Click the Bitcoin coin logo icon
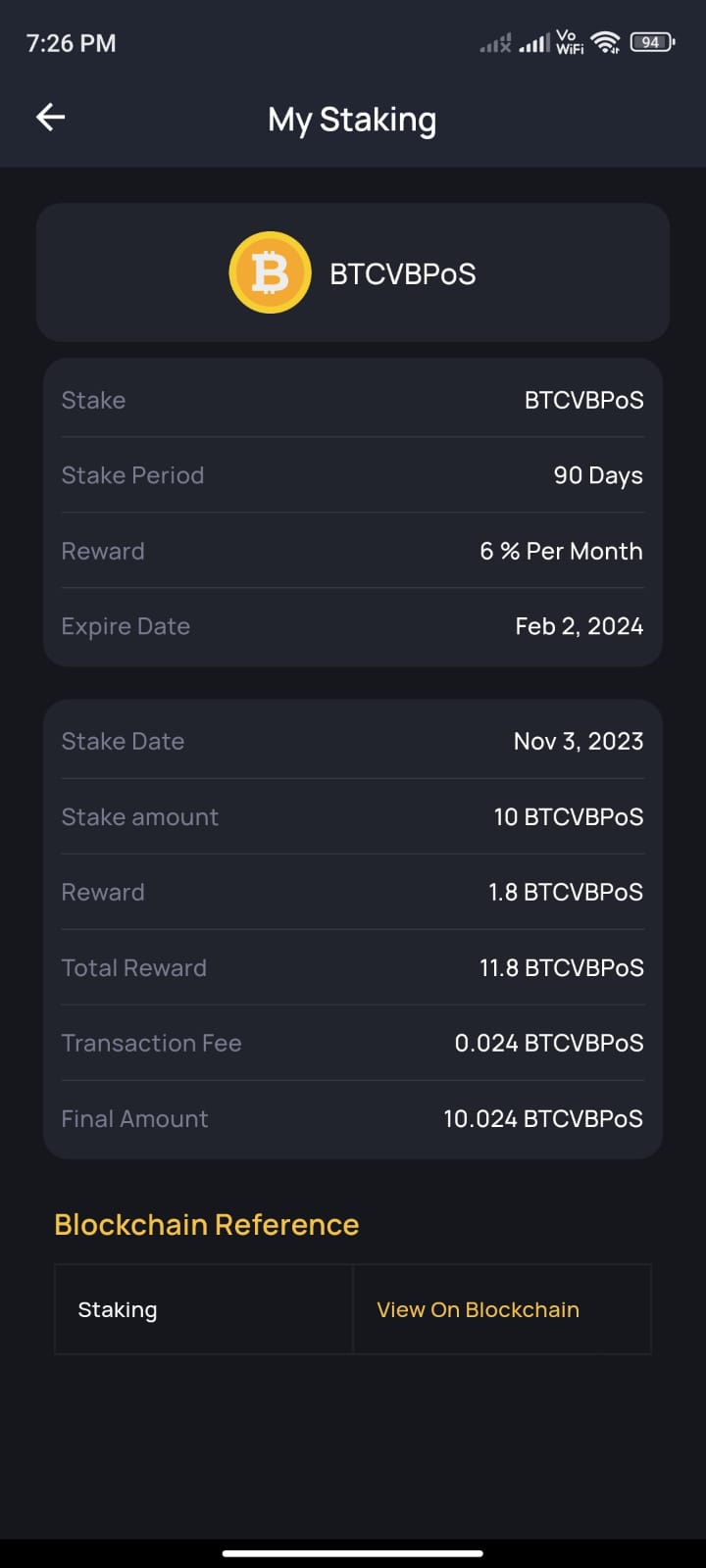 pyautogui.click(x=270, y=273)
